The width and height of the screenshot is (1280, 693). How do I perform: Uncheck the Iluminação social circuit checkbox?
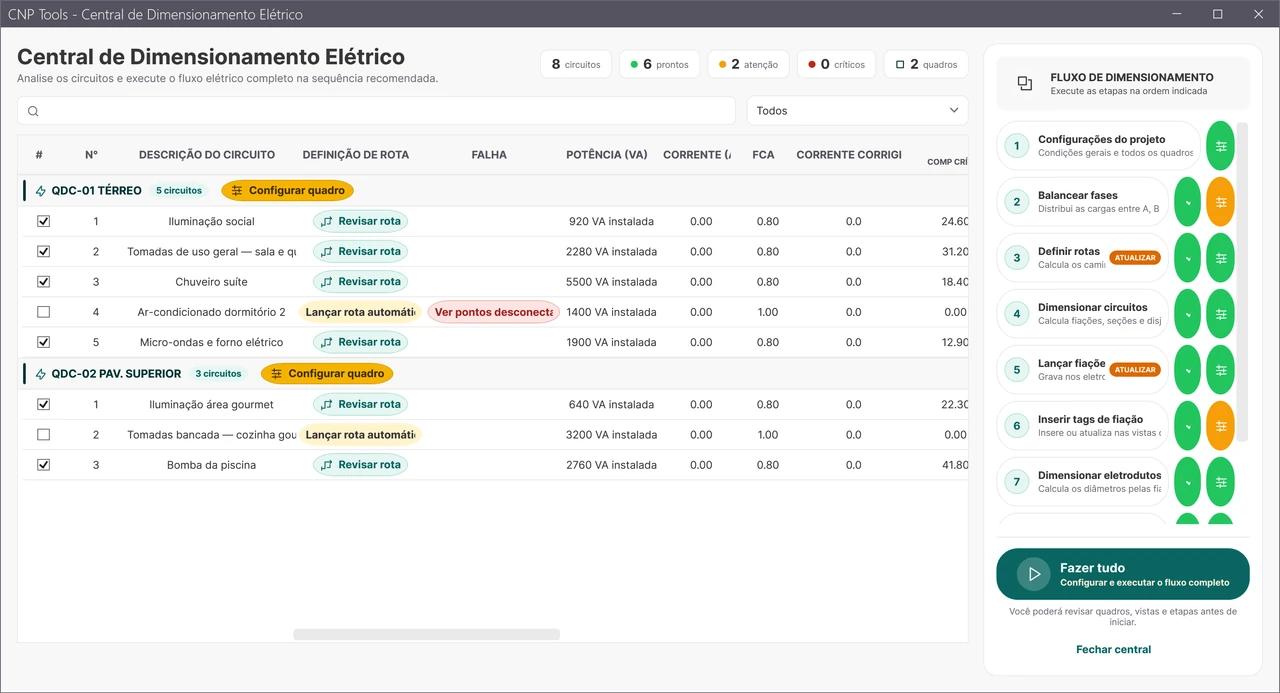pyautogui.click(x=43, y=222)
